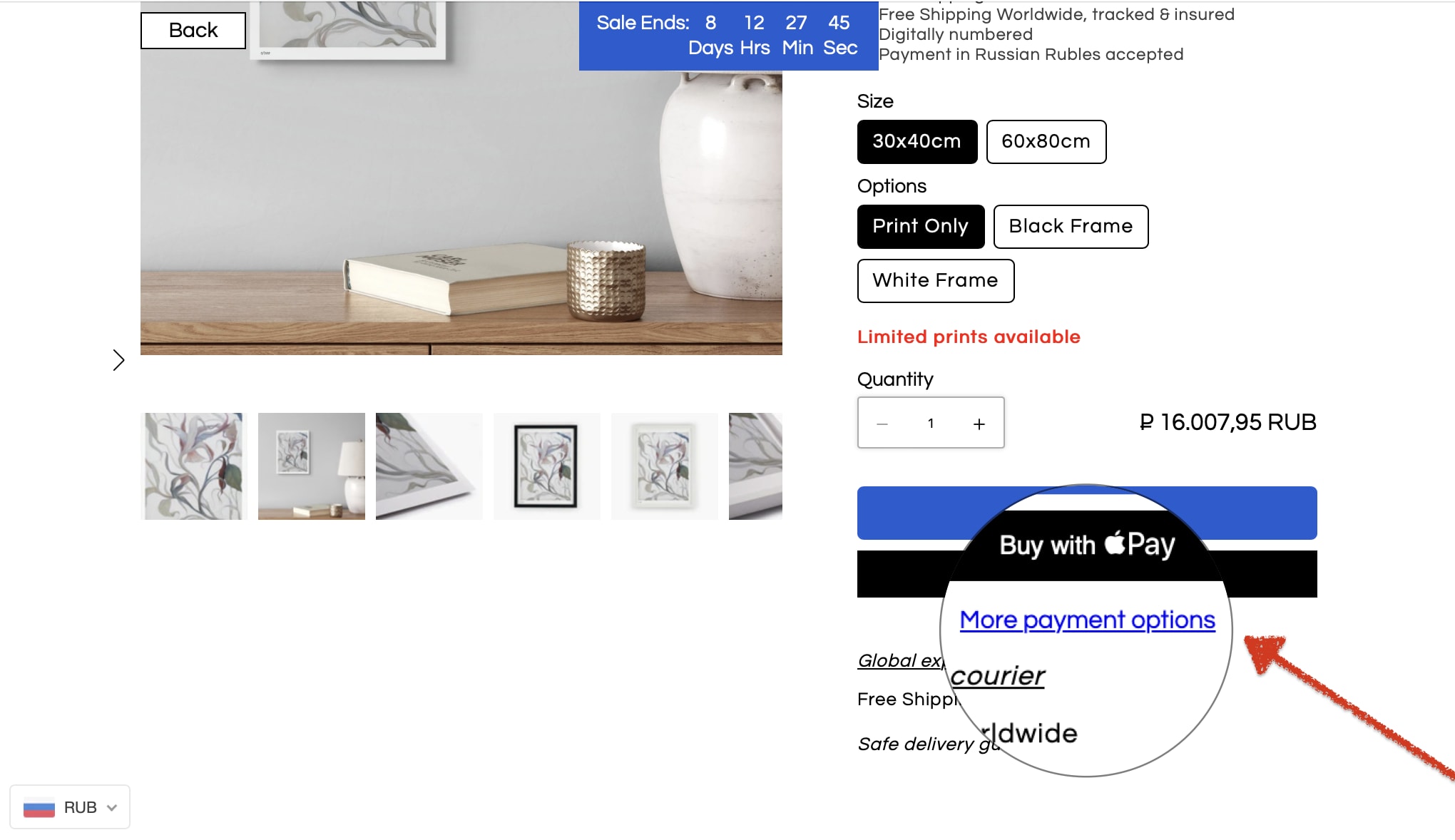Increase quantity with the plus icon

point(979,424)
